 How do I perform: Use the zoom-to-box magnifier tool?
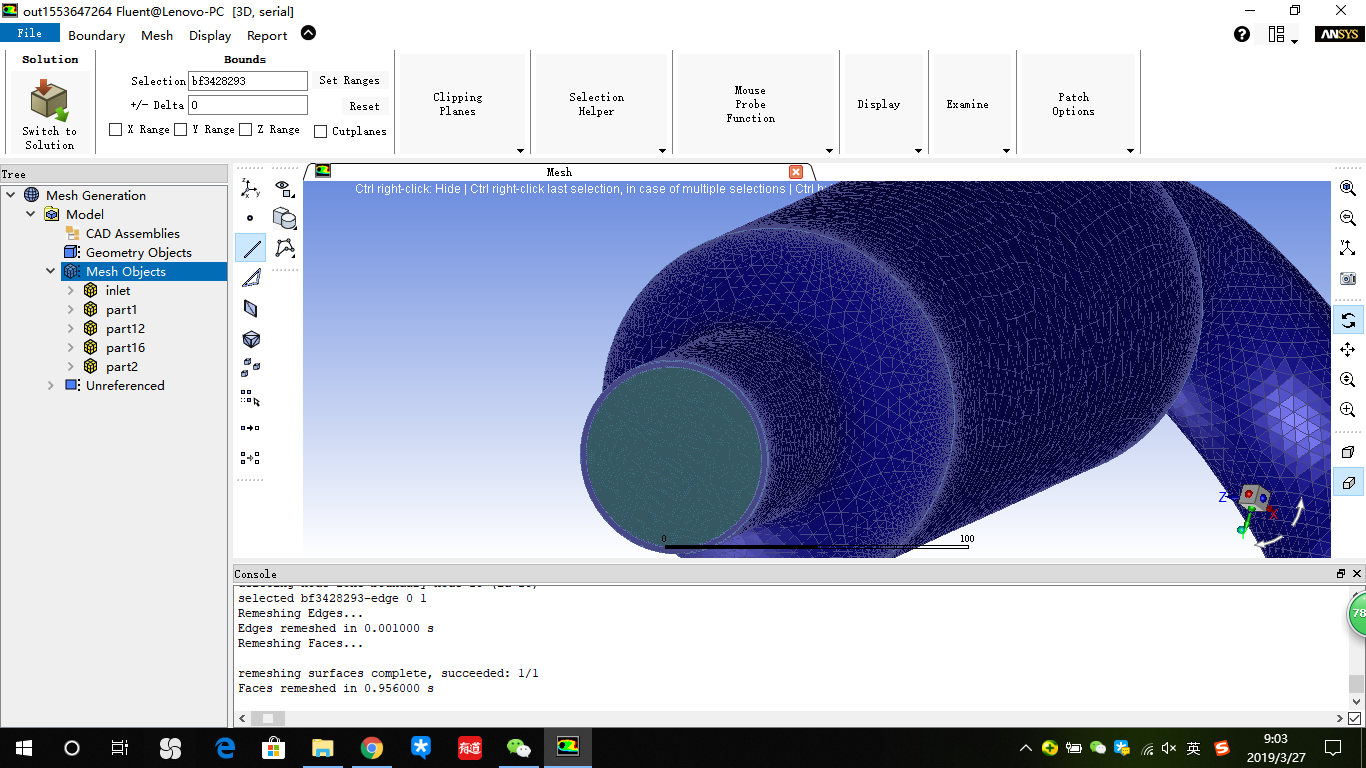click(x=1347, y=409)
